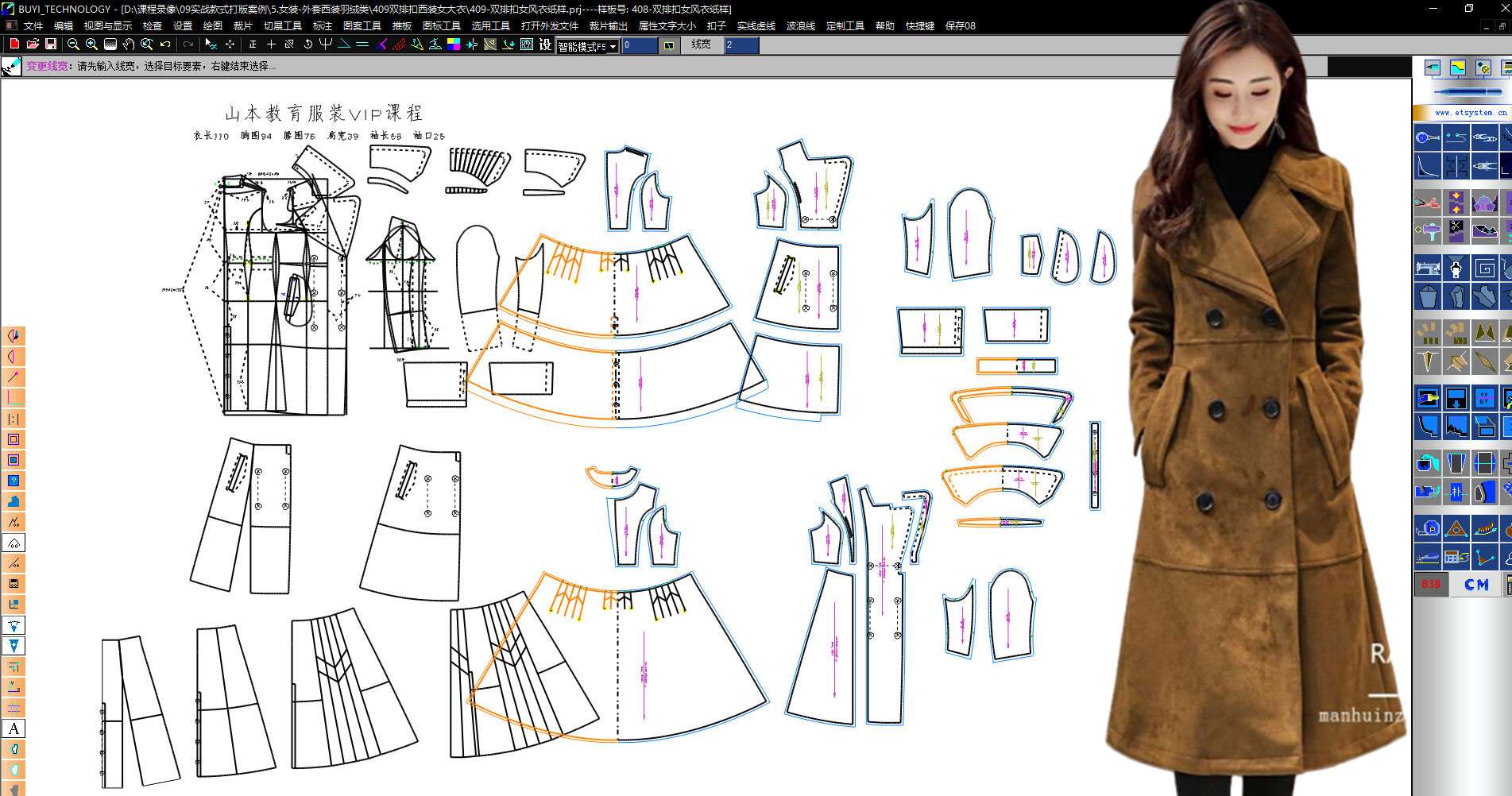Click the sewing machine icon
This screenshot has width=1512, height=796.
[1427, 269]
